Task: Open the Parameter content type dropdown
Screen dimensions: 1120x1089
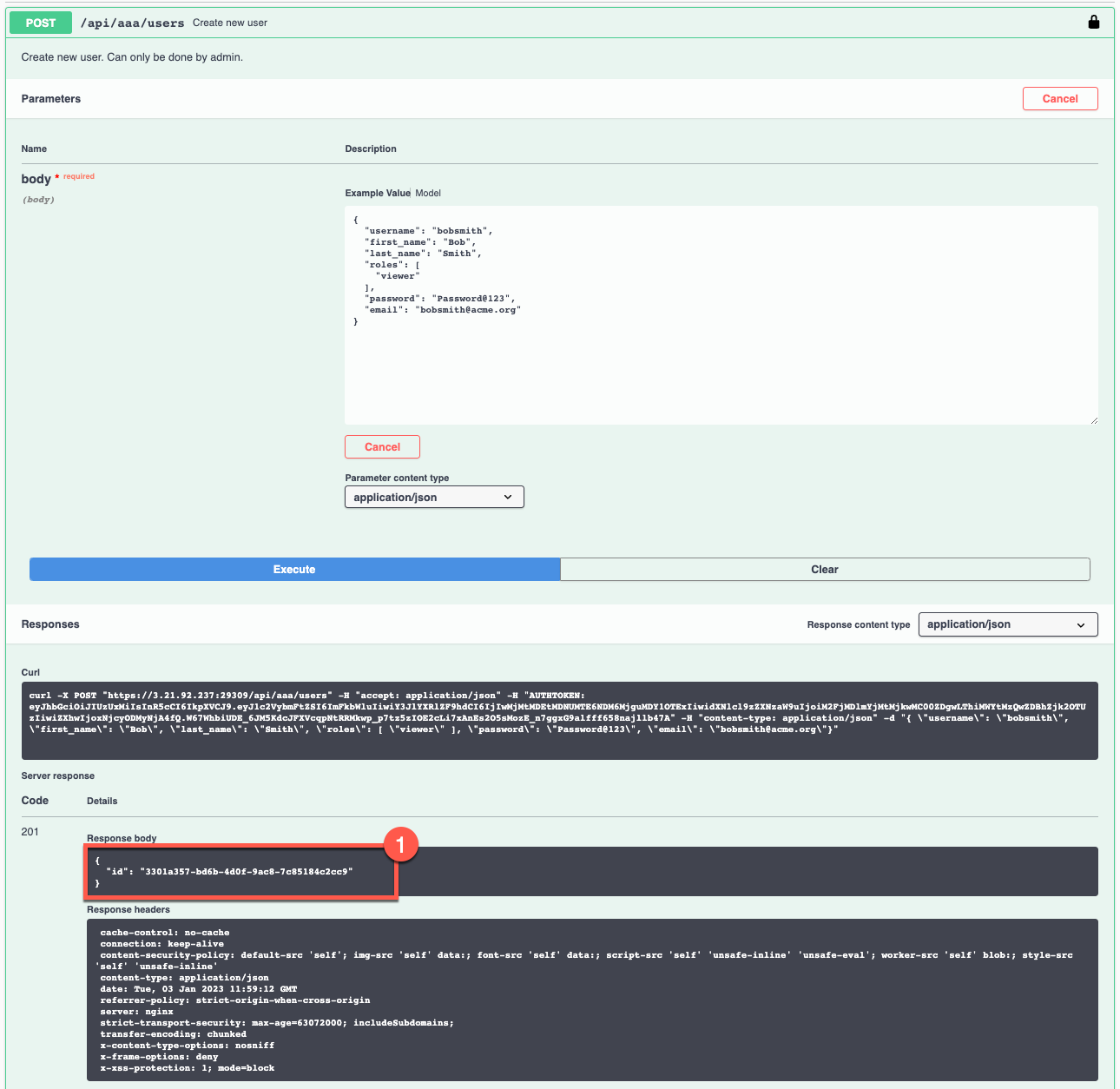Action: [x=434, y=497]
